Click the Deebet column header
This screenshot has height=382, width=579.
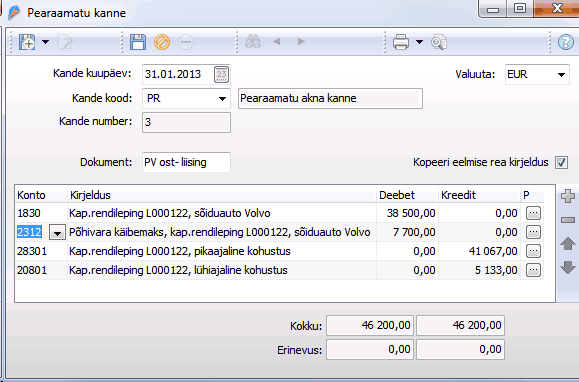[407, 195]
